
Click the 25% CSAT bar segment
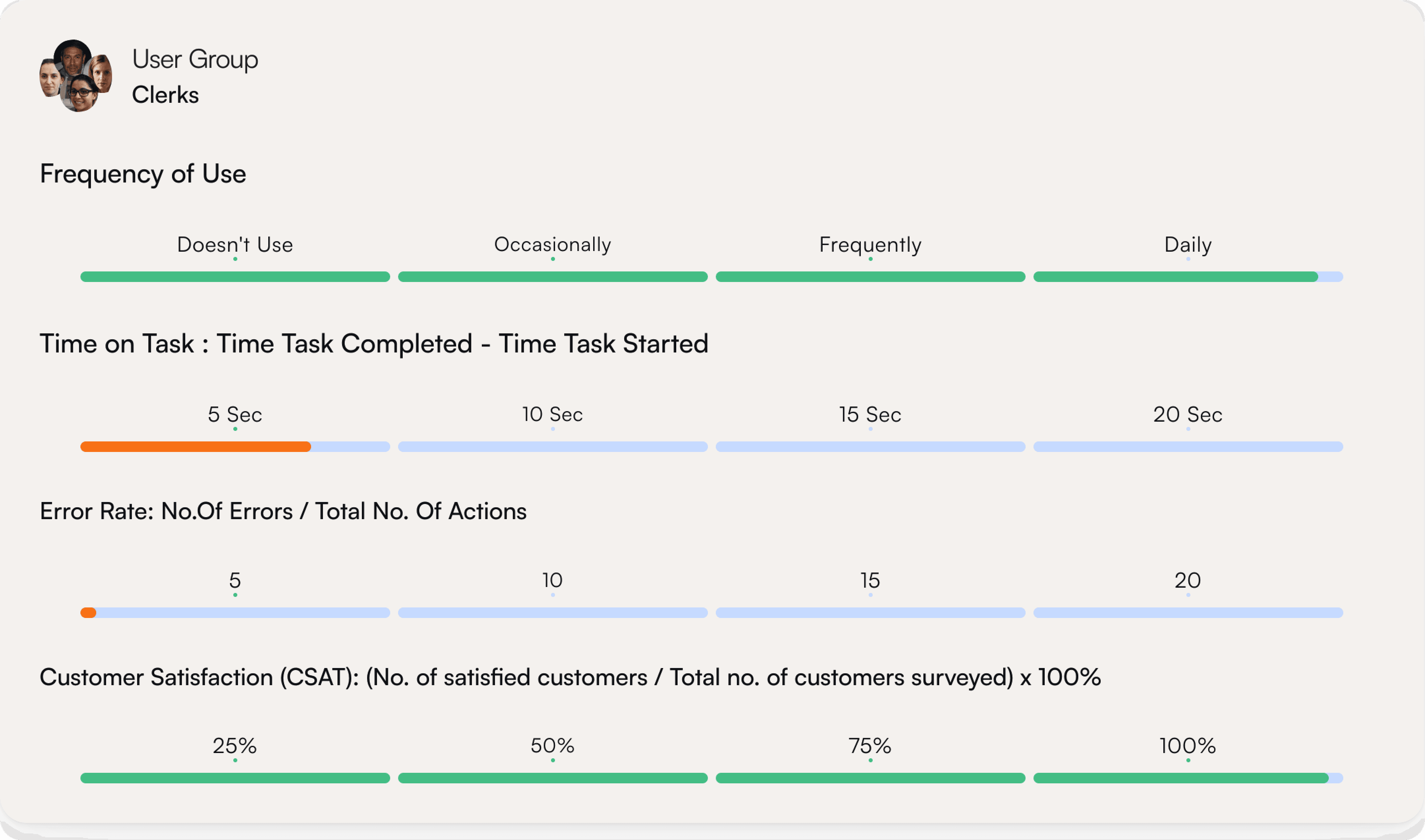235,778
